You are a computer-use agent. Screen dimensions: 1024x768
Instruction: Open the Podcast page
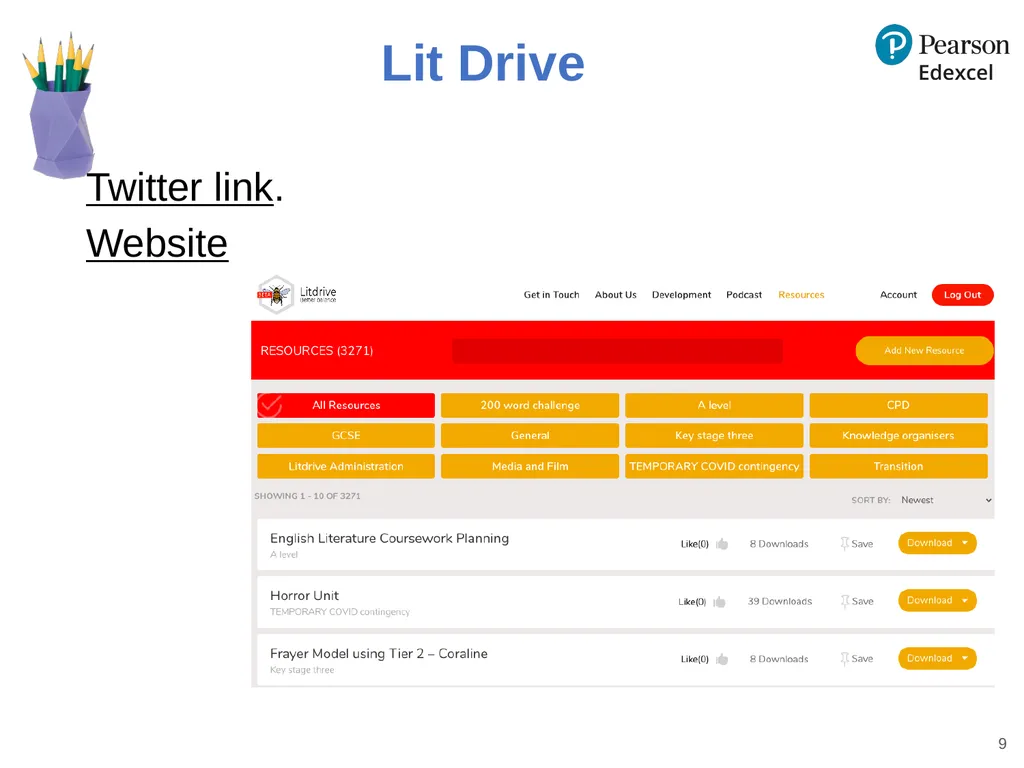coord(744,295)
